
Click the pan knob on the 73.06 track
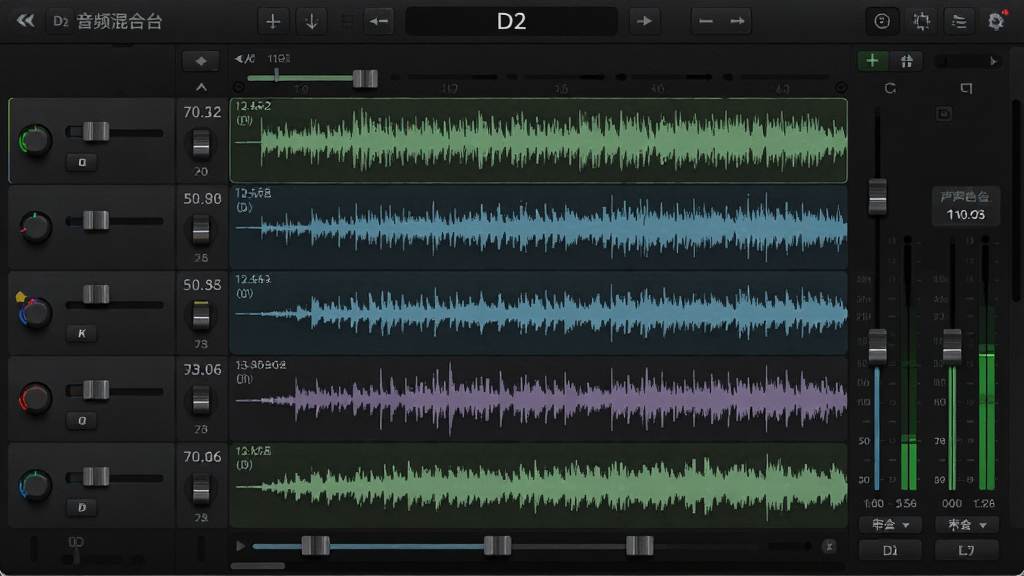click(35, 398)
